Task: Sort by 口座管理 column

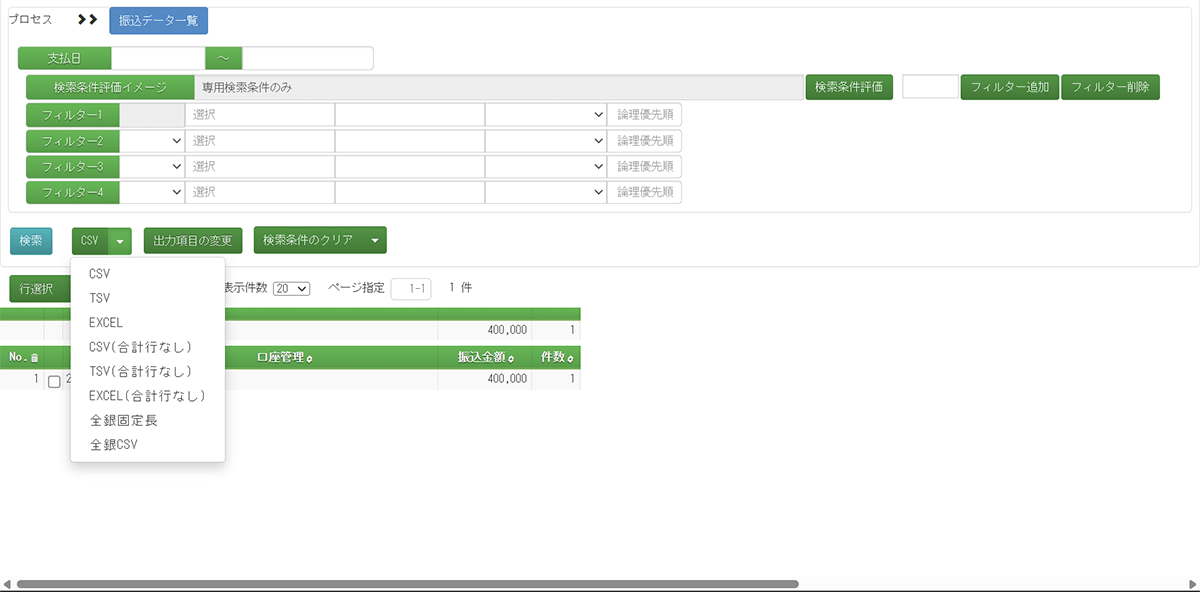Action: point(285,357)
